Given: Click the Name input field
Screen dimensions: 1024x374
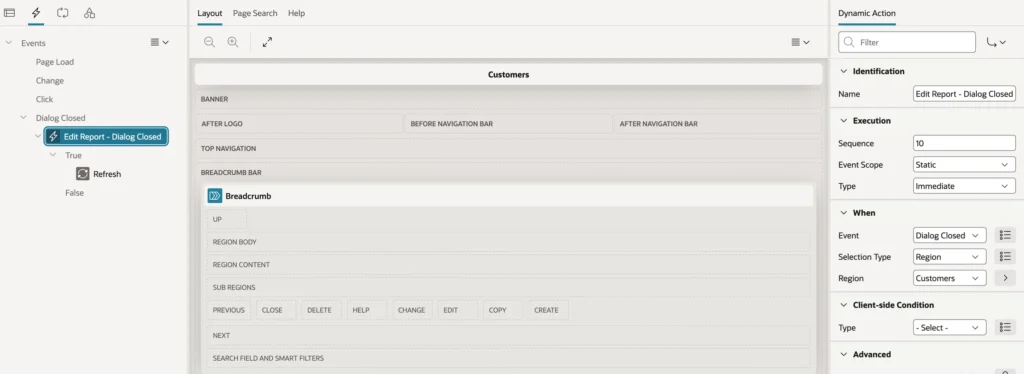Looking at the screenshot, I should 964,94.
